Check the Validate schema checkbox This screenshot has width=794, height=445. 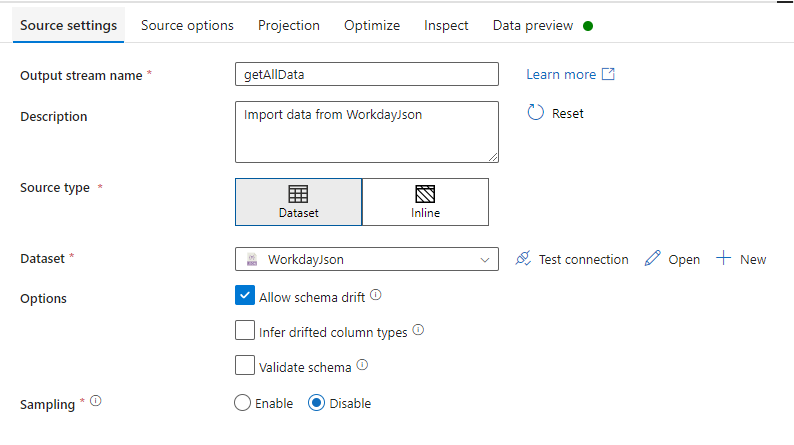click(x=245, y=365)
